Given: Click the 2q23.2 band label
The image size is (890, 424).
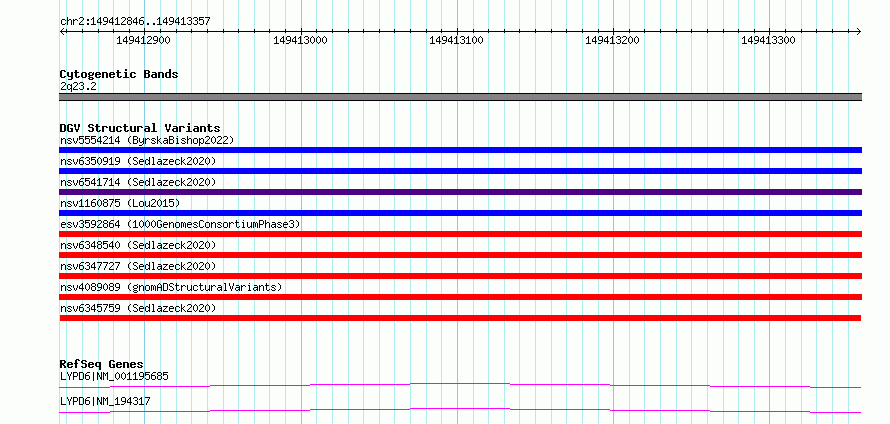Looking at the screenshot, I should (x=78, y=86).
